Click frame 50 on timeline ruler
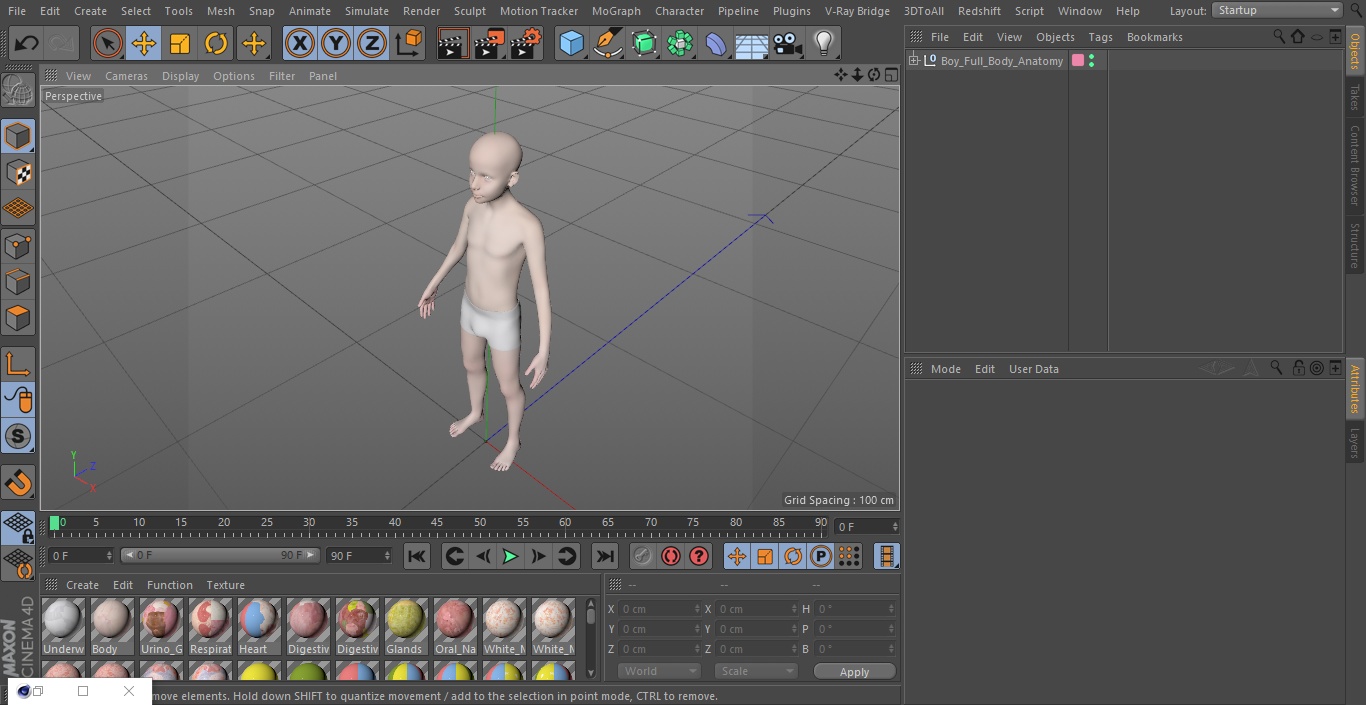Viewport: 1366px width, 705px height. [x=480, y=523]
